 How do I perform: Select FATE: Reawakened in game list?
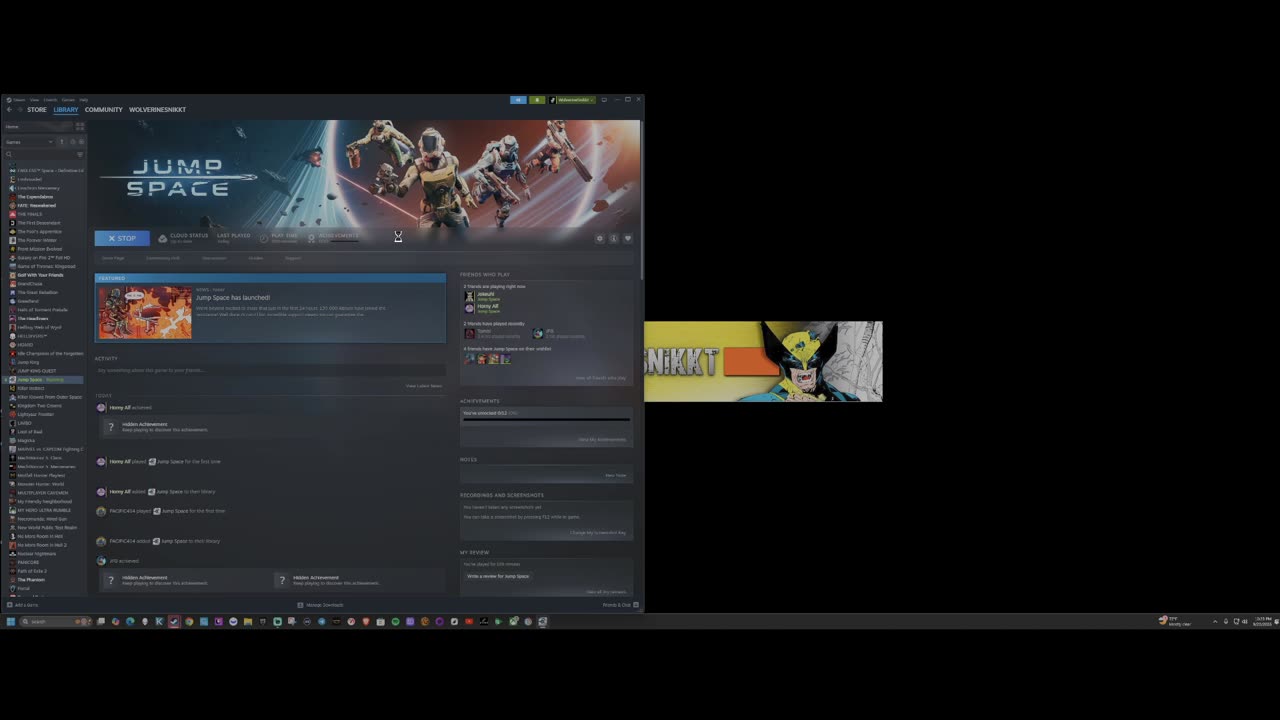pos(36,206)
